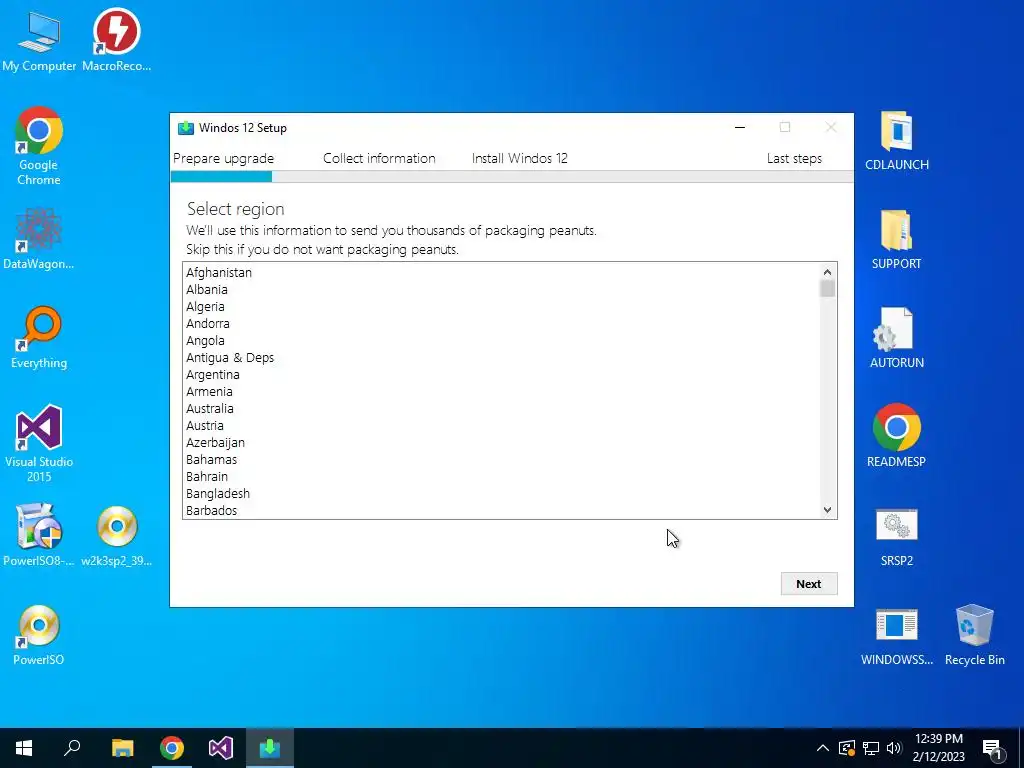Open DataWagon desktop shortcut
Image resolution: width=1024 pixels, height=768 pixels.
coord(39,239)
